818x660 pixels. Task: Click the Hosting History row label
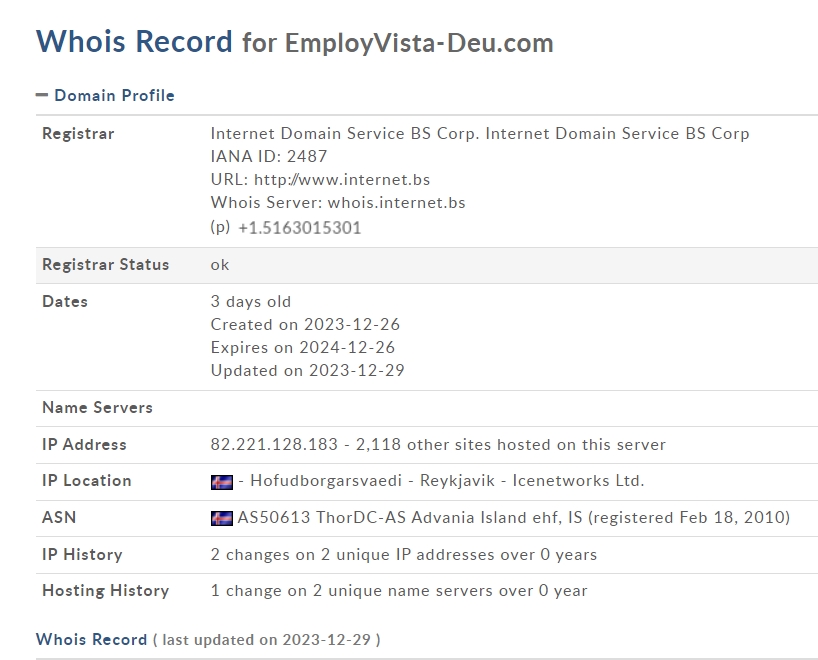pos(106,590)
